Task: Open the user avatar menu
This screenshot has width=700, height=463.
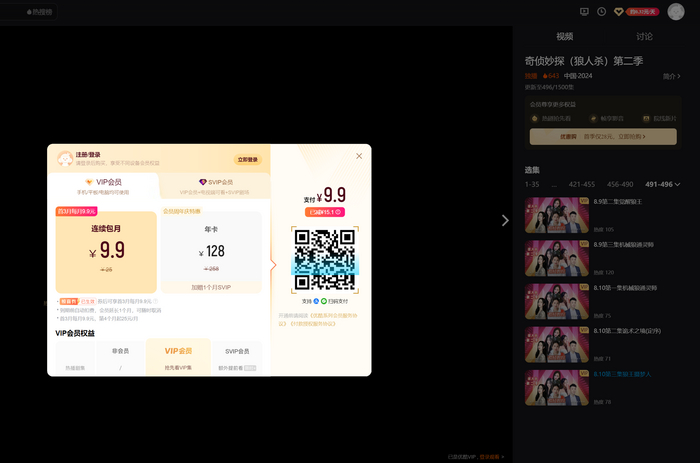Action: point(675,12)
